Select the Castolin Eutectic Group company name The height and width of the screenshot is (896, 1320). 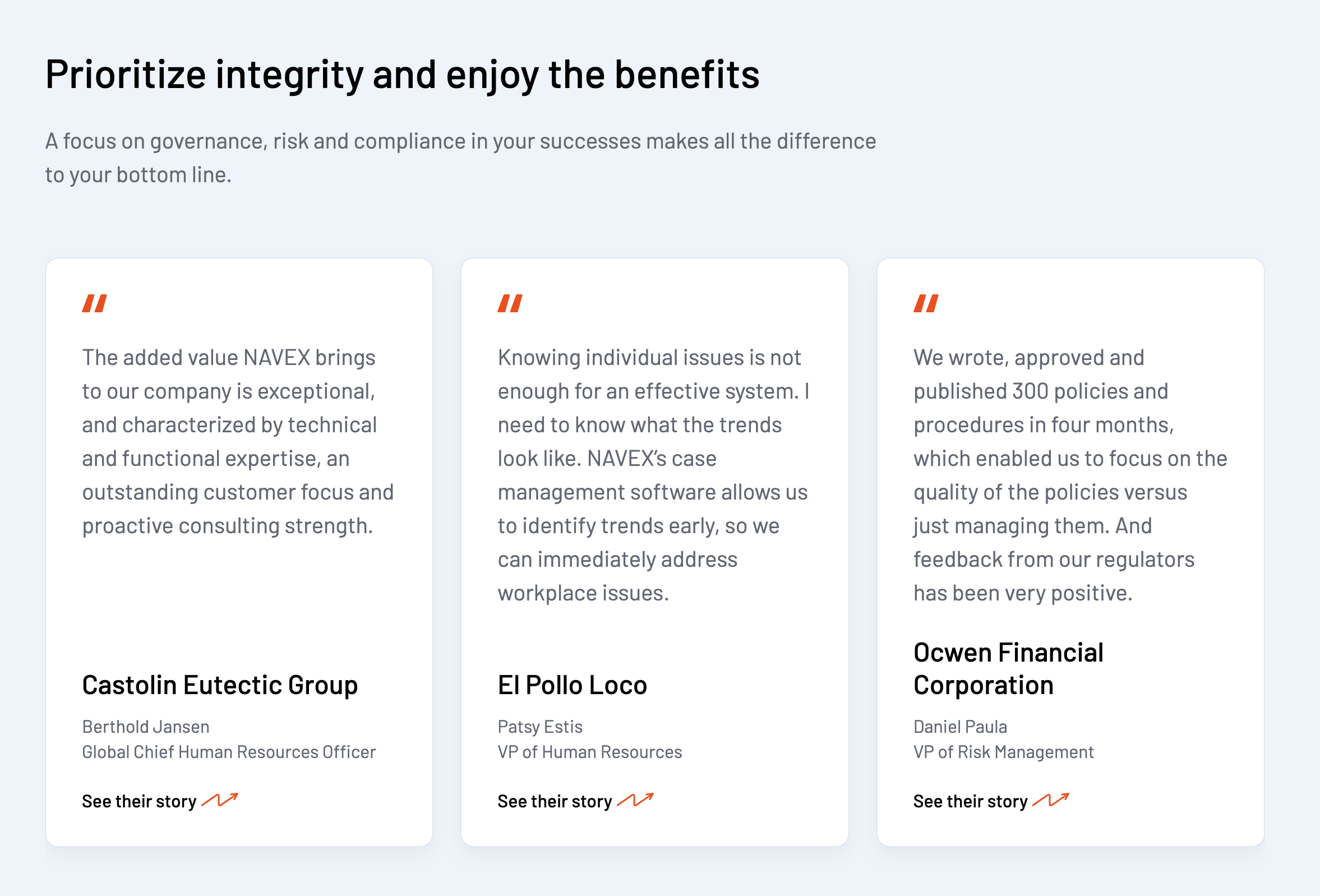[x=220, y=685]
